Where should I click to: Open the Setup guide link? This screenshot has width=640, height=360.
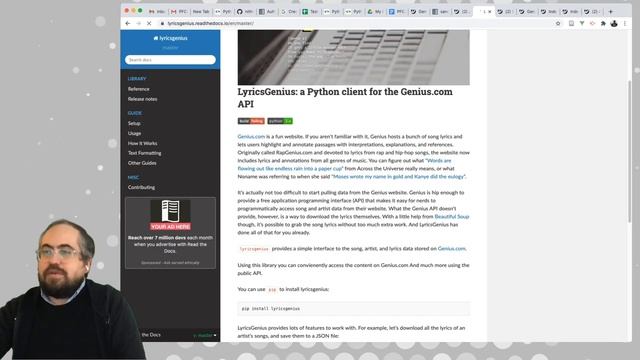[x=134, y=123]
